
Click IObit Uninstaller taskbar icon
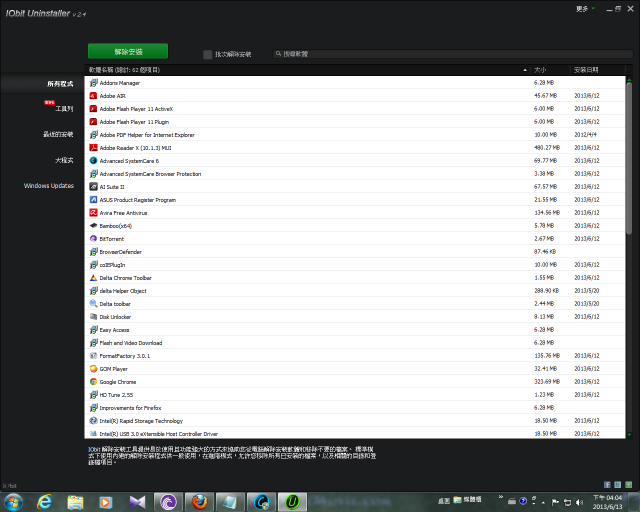pyautogui.click(x=292, y=502)
